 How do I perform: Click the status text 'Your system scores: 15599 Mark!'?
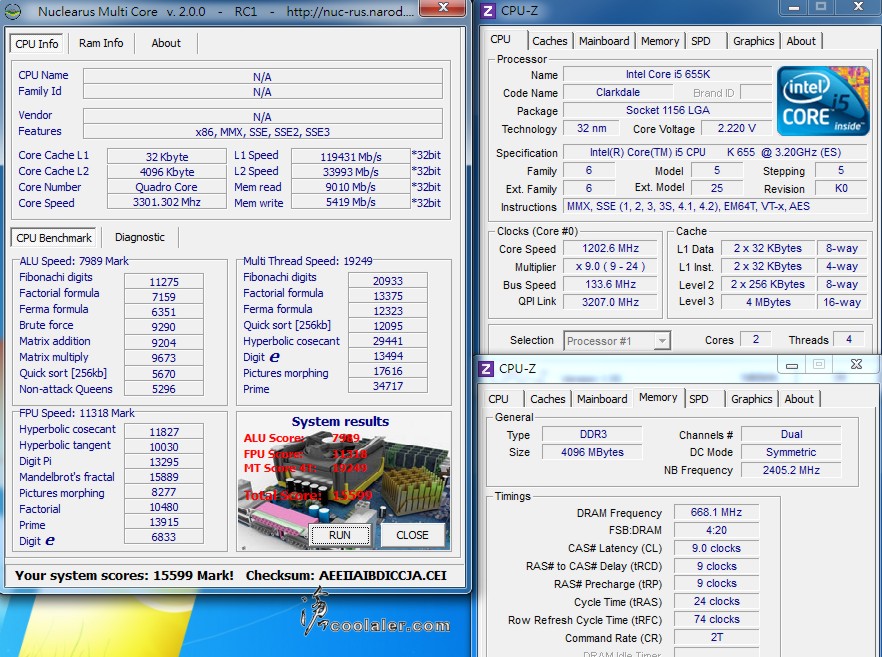[124, 575]
